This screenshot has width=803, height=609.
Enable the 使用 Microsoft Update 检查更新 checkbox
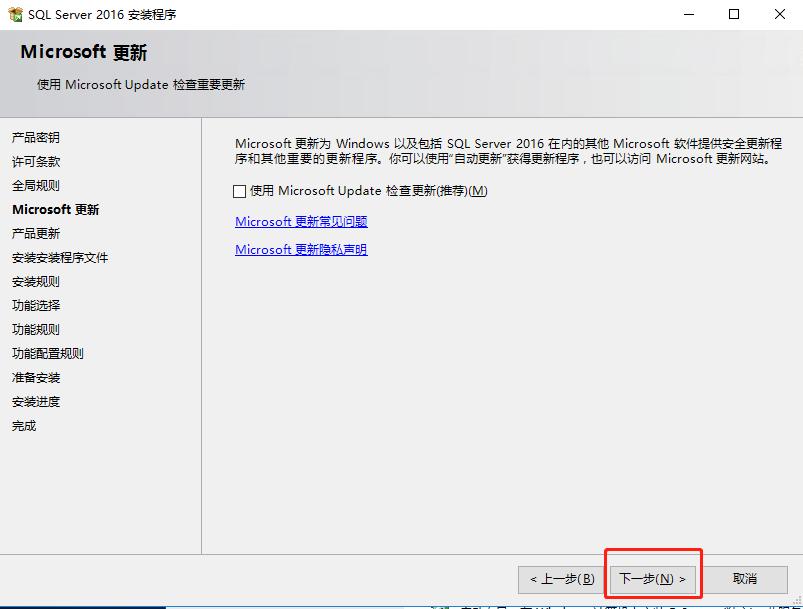click(x=239, y=191)
